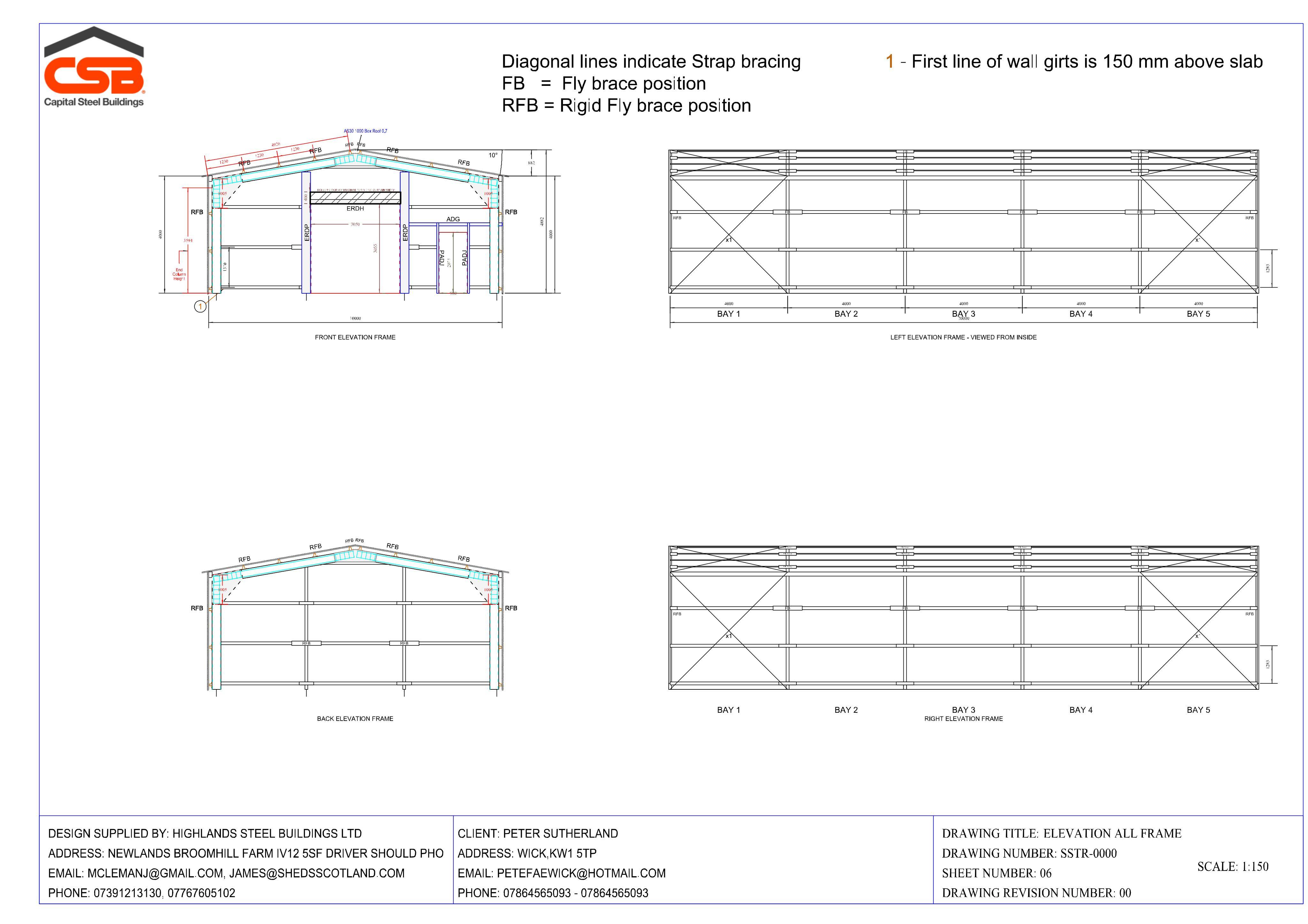Viewport: 1308px width, 924px height.
Task: Click 'Diagonal lines indicate Strap bracing' note
Action: pos(651,62)
